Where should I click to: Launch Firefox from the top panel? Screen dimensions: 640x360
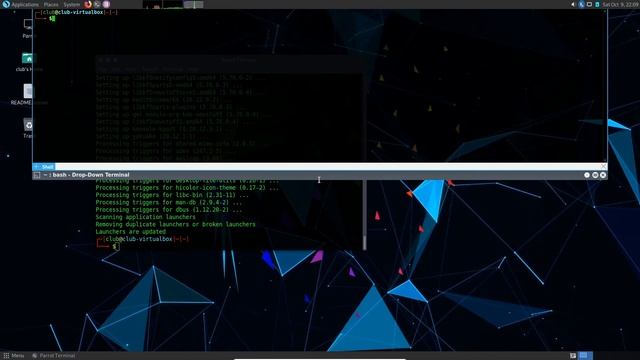88,4
